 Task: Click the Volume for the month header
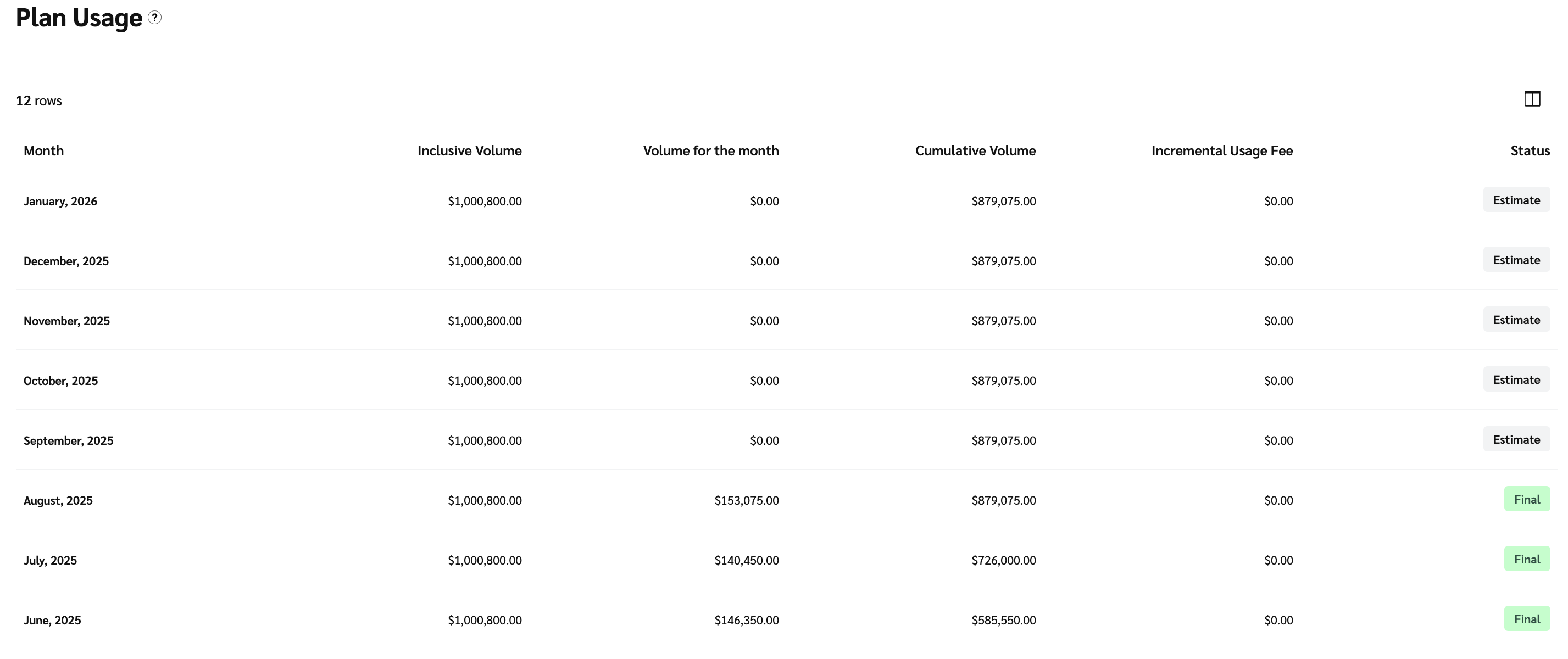[x=710, y=150]
